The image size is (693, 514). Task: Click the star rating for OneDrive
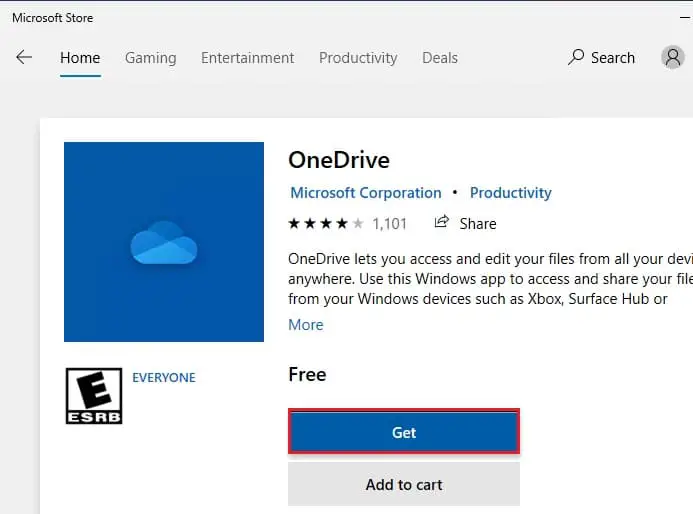(x=326, y=224)
